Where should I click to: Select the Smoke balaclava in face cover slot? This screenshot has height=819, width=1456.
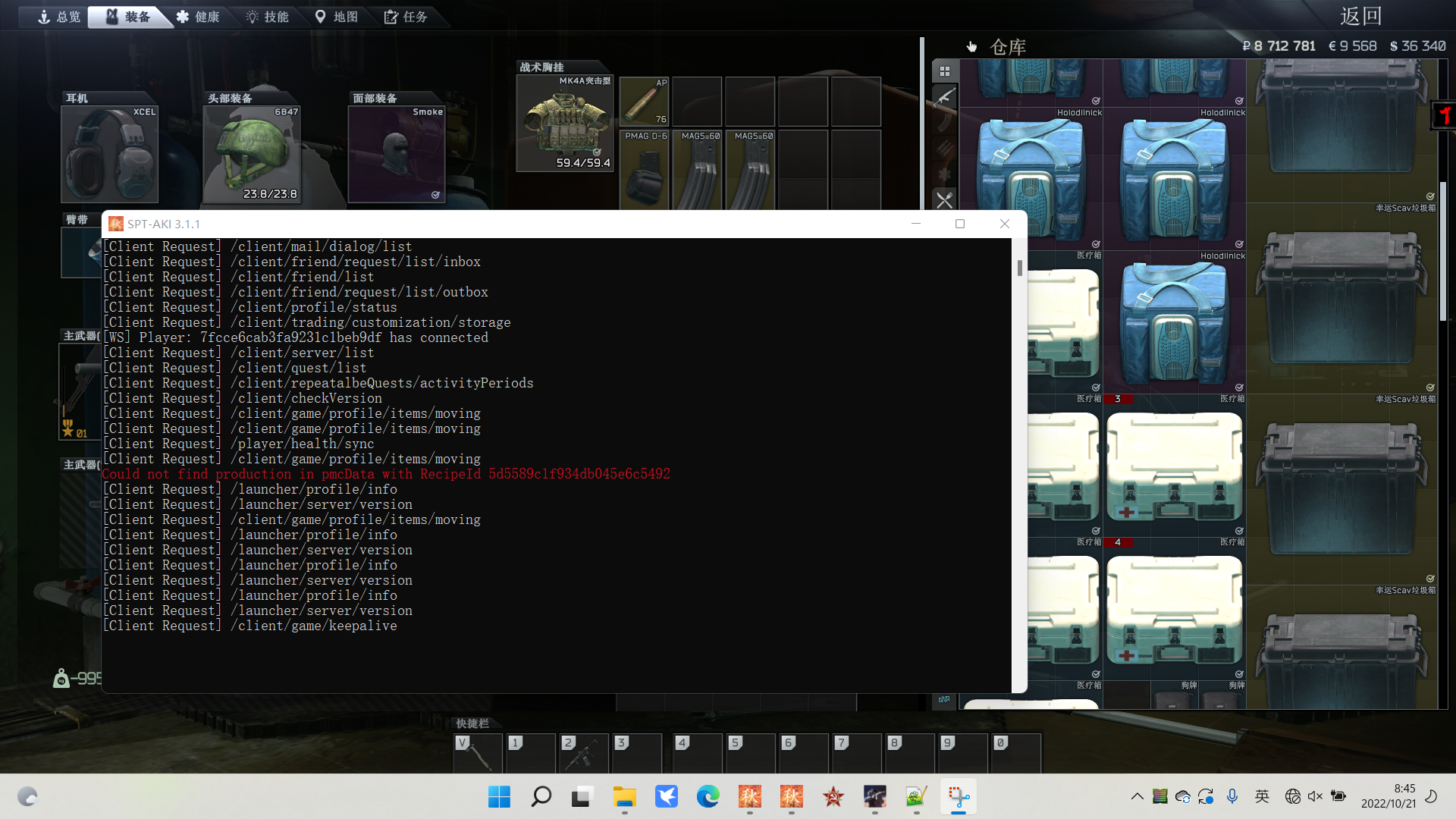click(x=397, y=154)
